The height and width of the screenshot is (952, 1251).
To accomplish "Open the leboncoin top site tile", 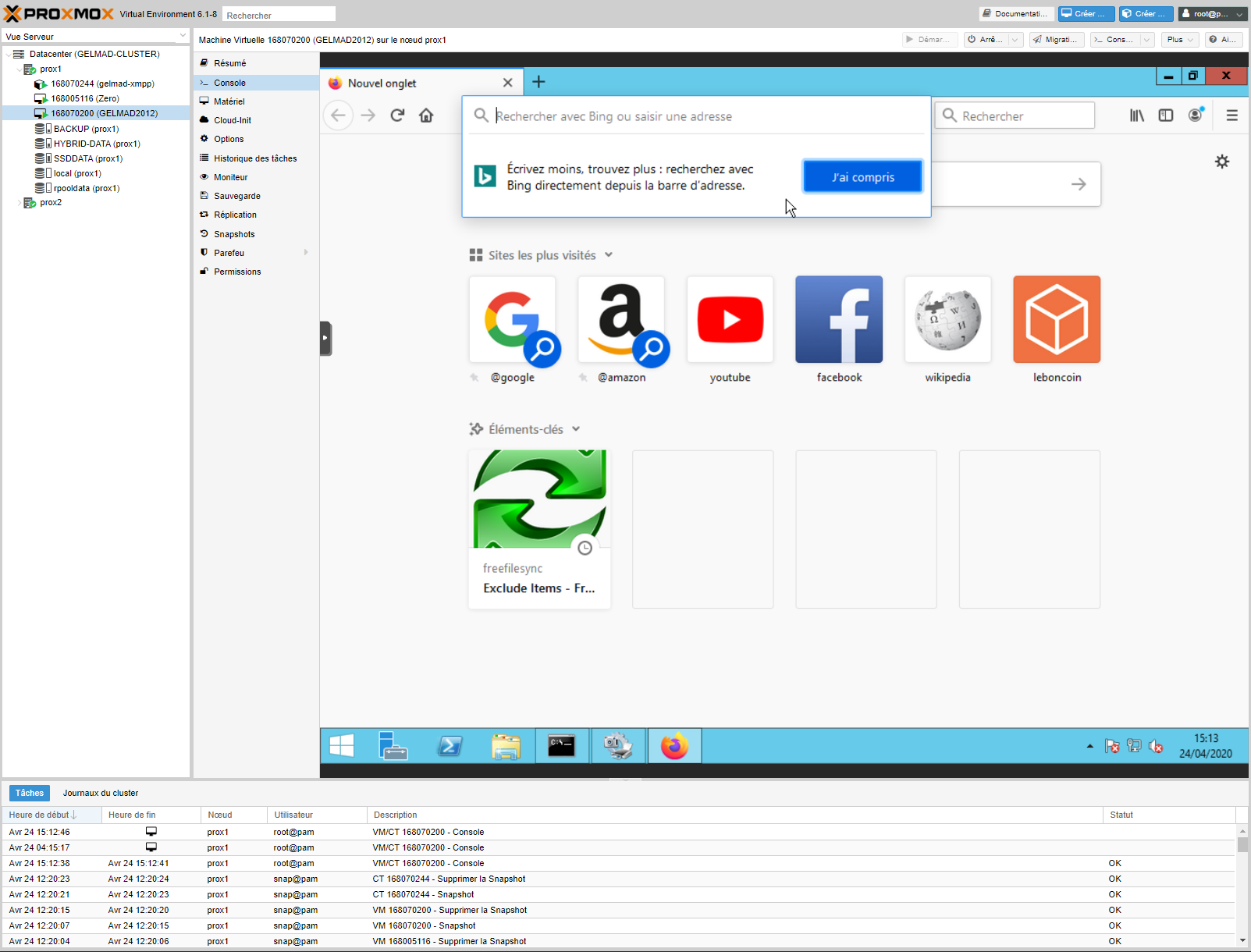I will [1057, 319].
